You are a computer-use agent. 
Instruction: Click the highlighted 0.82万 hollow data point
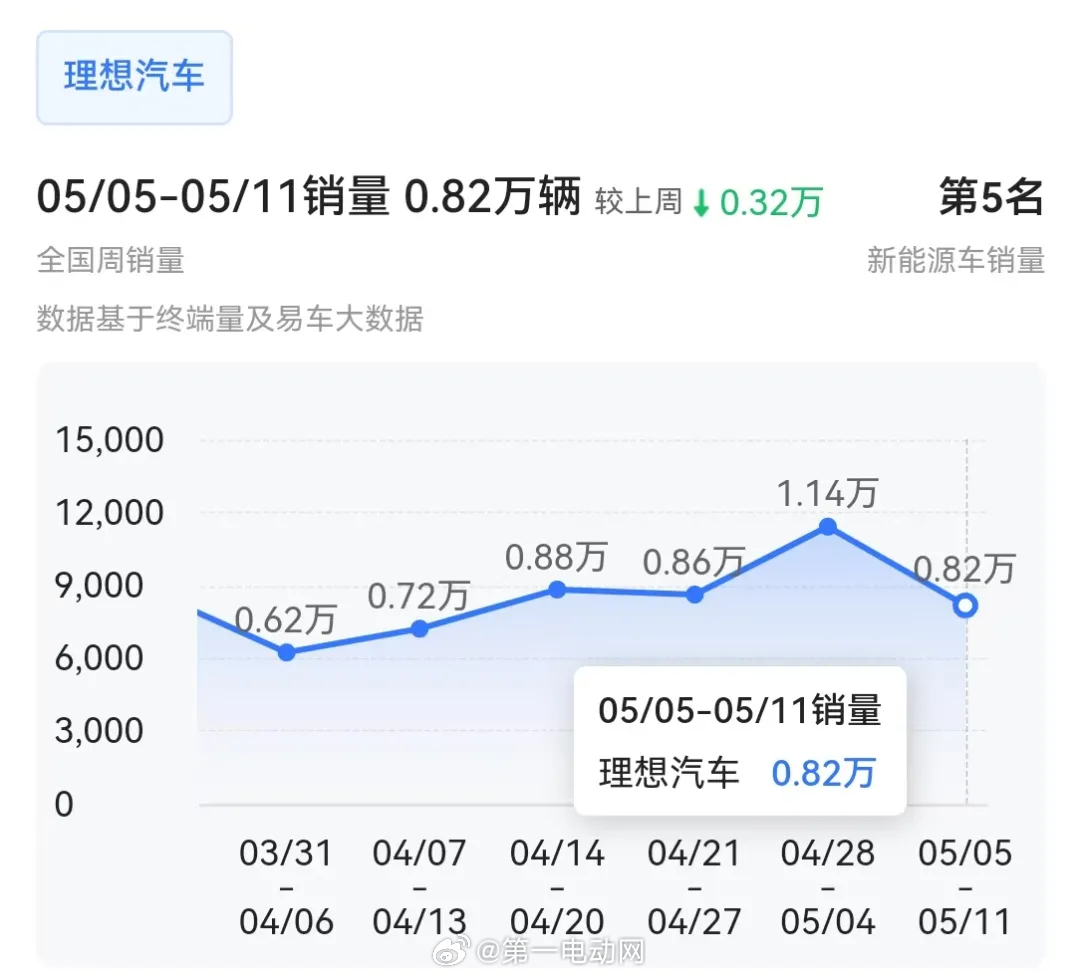coord(966,606)
